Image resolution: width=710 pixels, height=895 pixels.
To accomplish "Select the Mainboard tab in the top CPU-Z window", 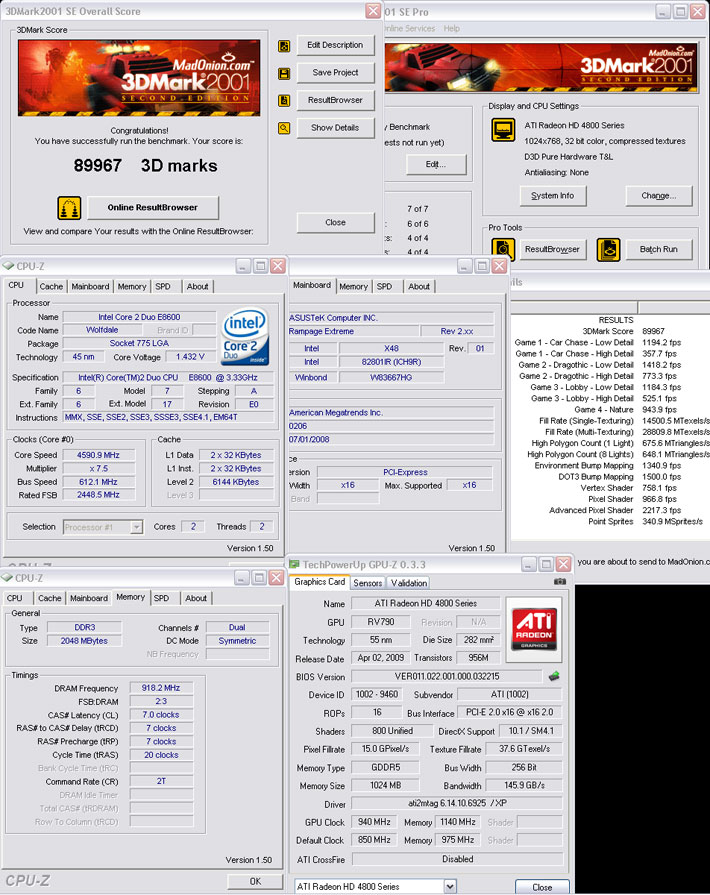I will pos(90,287).
